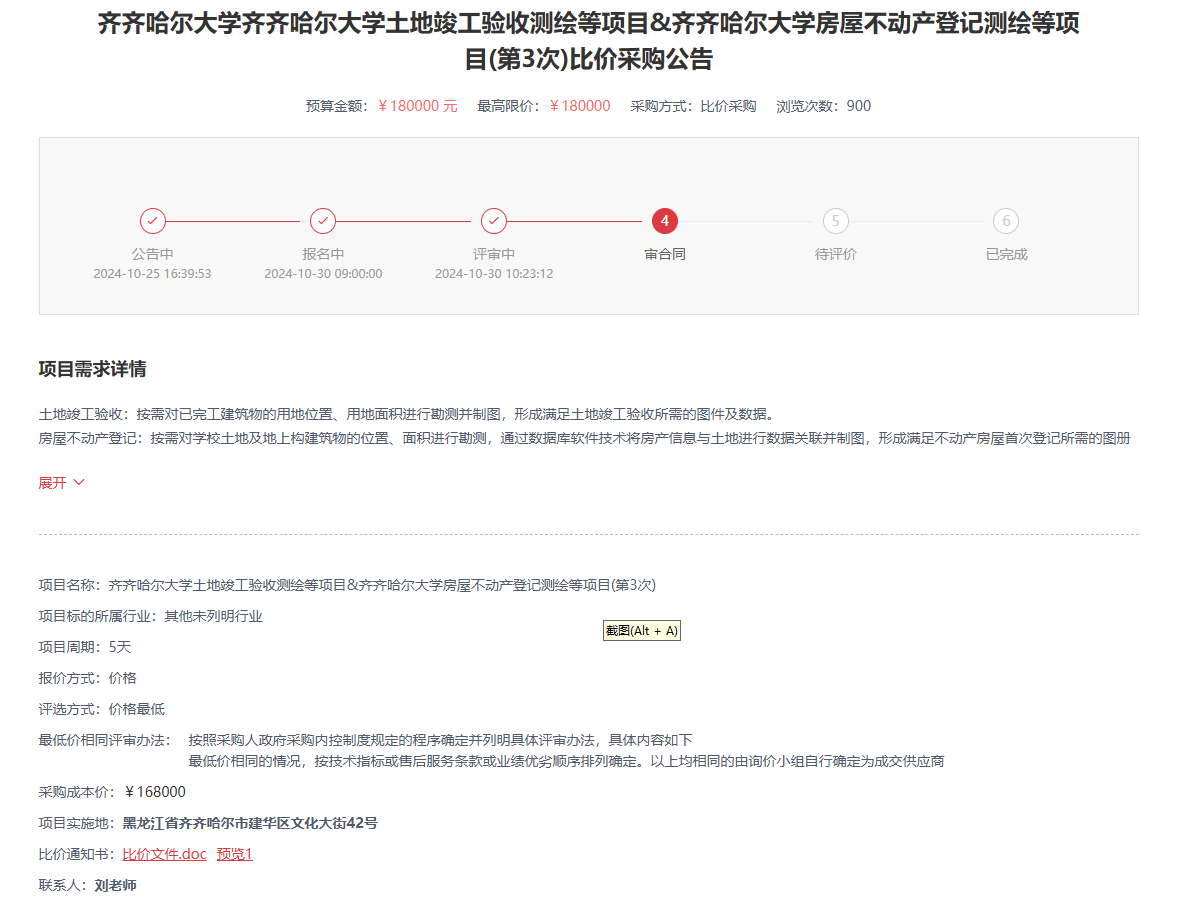Click the checkmark icon above 报名中

(x=323, y=221)
